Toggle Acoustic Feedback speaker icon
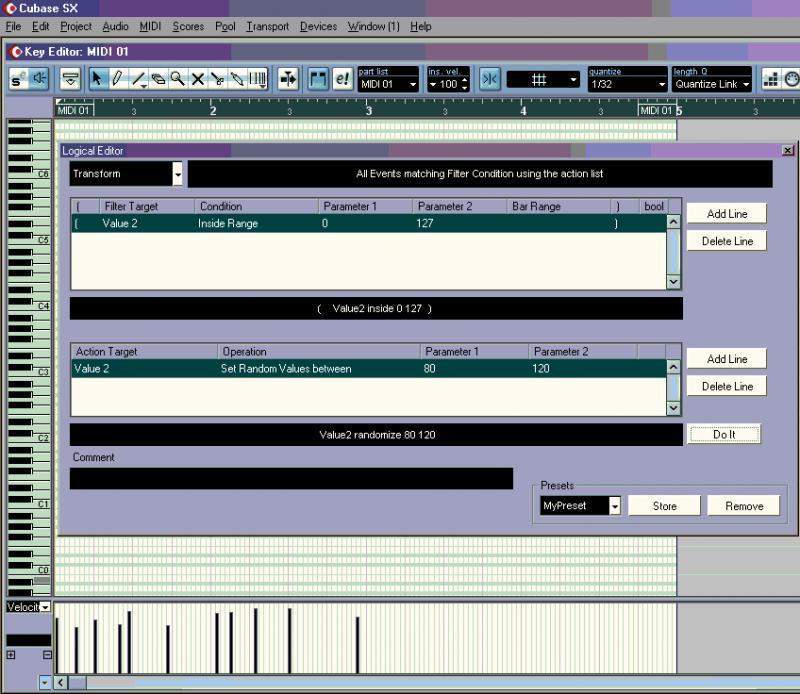This screenshot has width=800, height=694. pos(39,79)
